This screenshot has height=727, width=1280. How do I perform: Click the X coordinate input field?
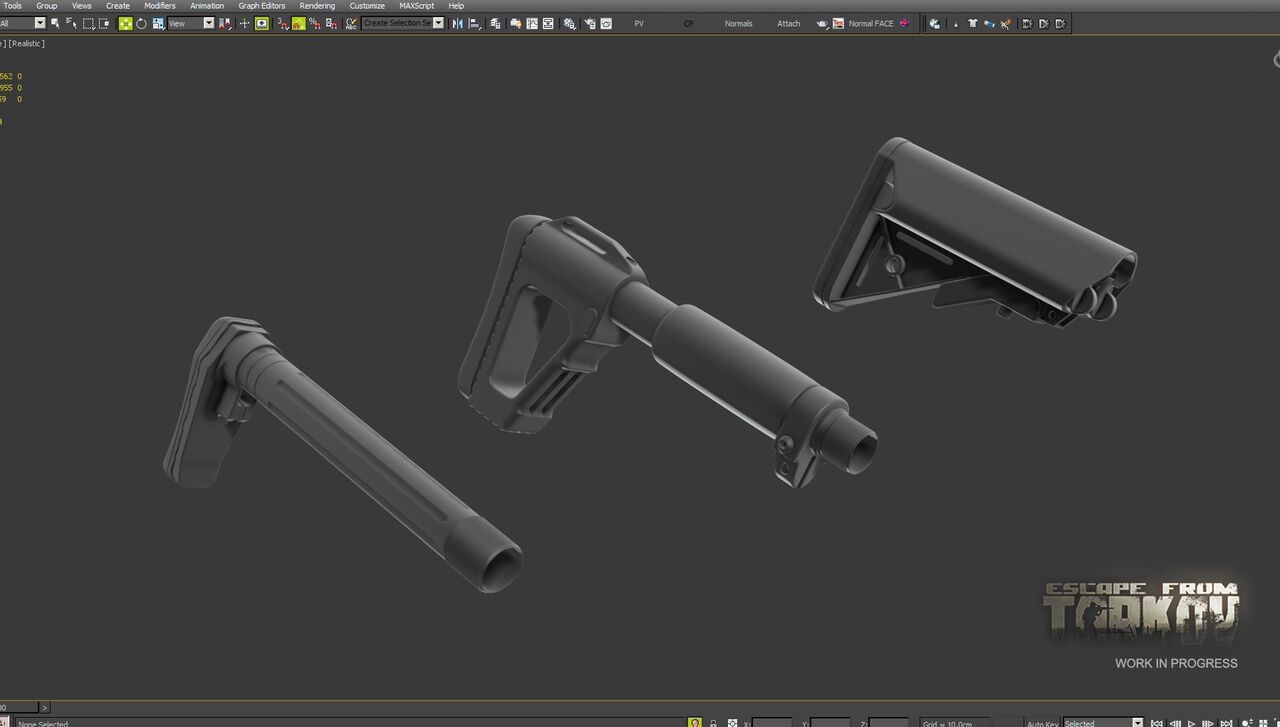click(x=772, y=722)
